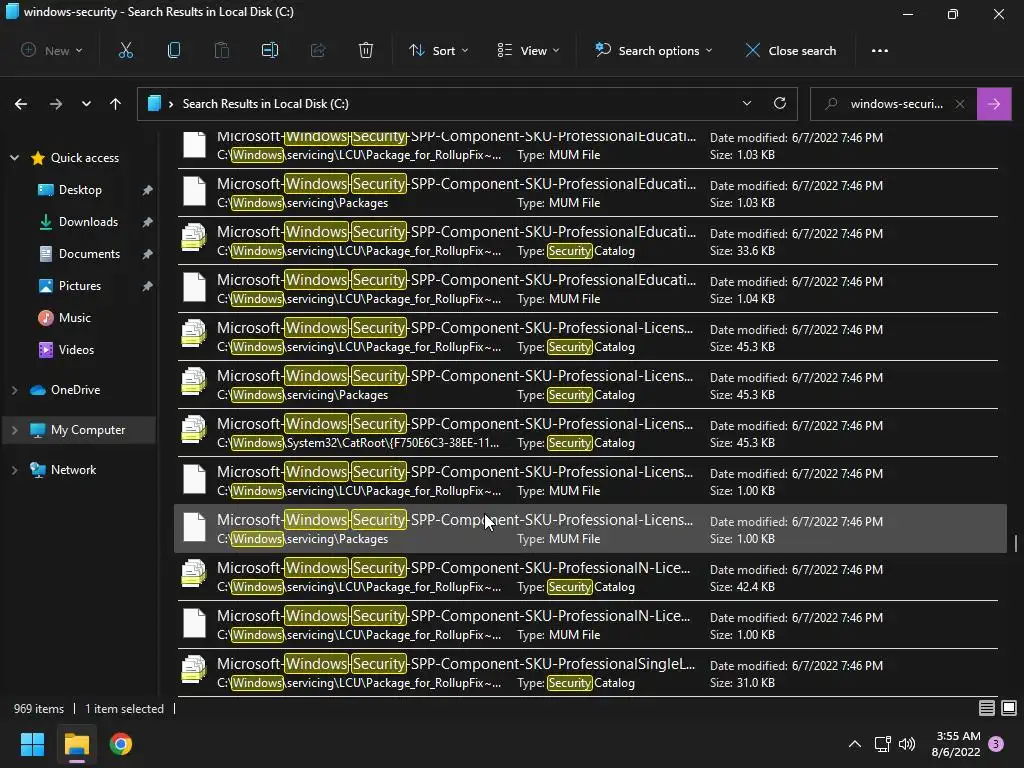Viewport: 1024px width, 768px height.
Task: Click the Share icon in toolbar
Action: pyautogui.click(x=318, y=50)
